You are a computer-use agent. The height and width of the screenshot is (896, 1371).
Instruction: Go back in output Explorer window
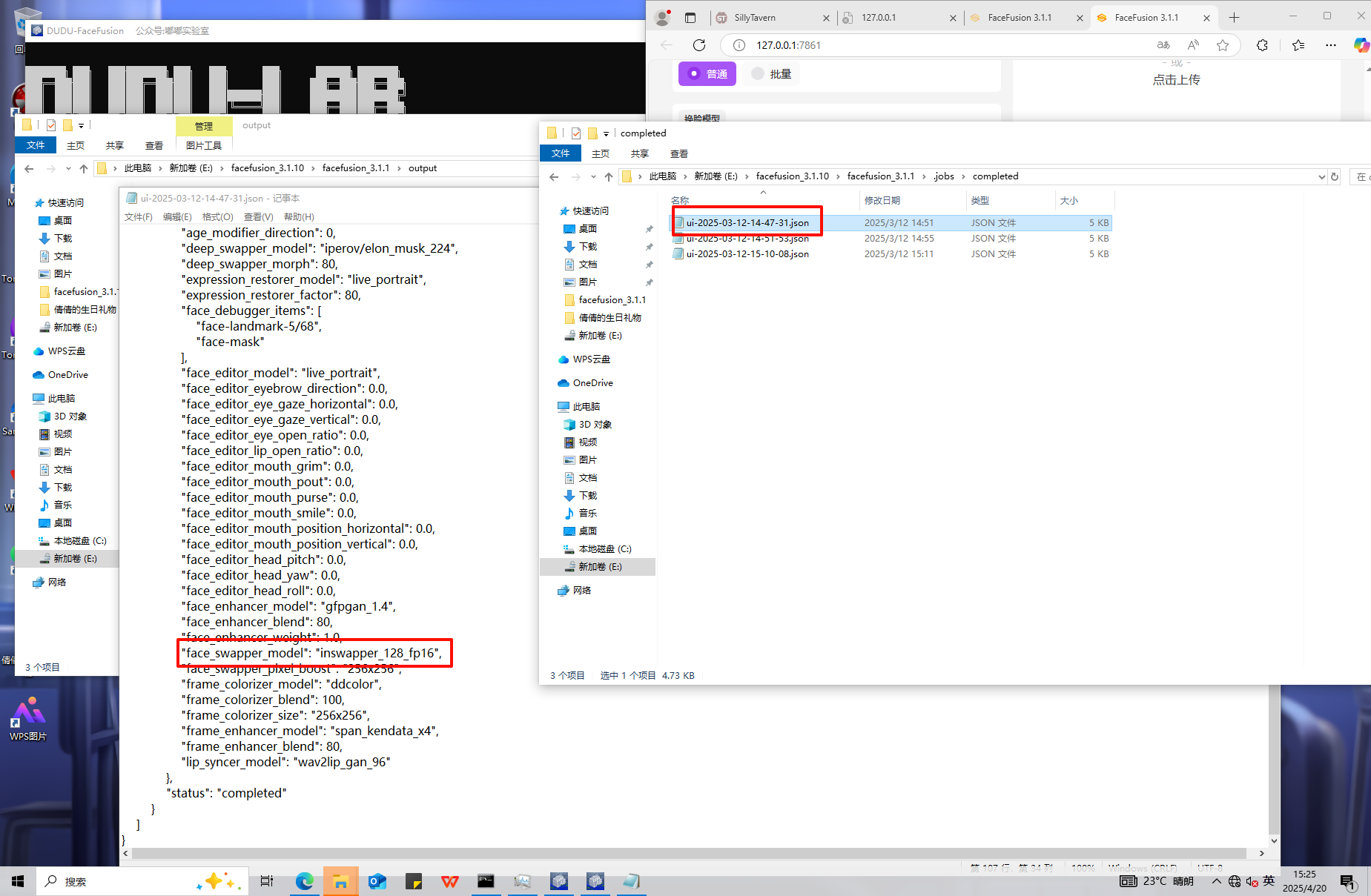click(x=29, y=168)
